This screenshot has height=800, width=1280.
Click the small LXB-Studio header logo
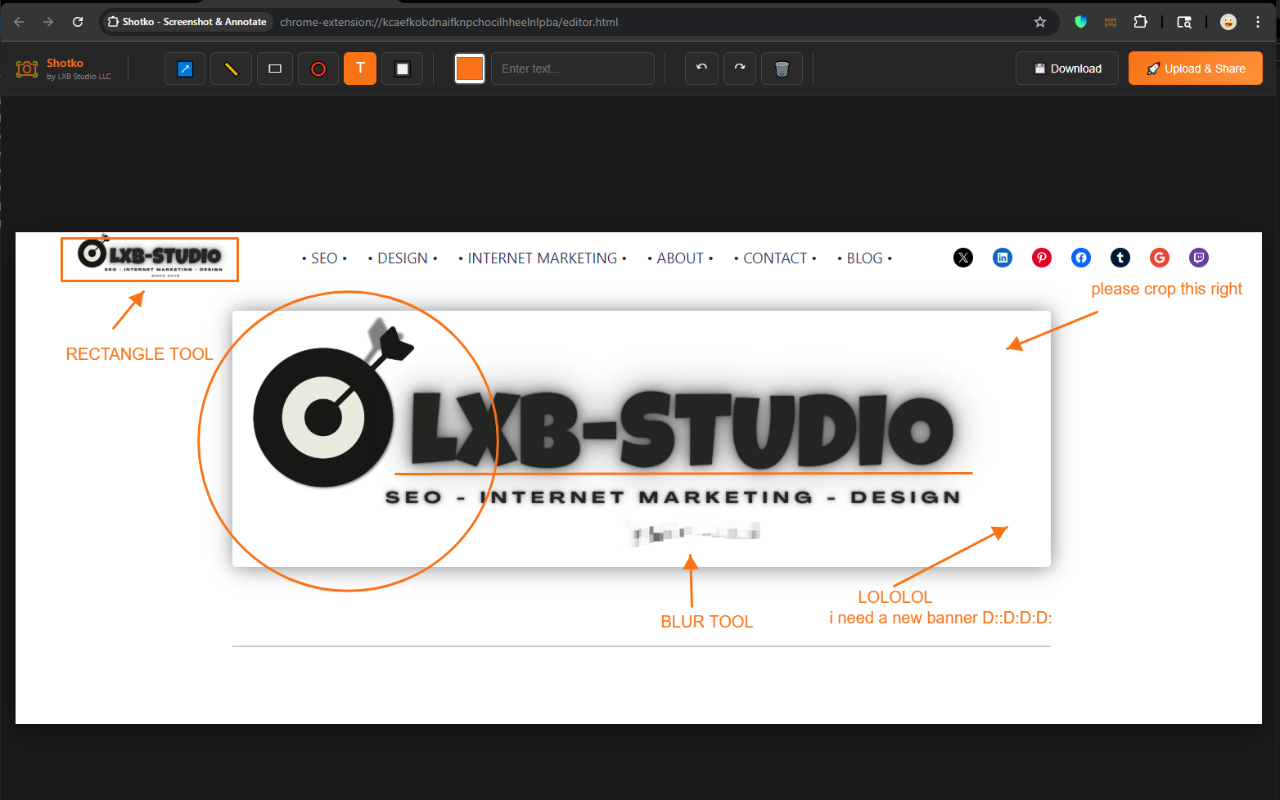tap(150, 257)
